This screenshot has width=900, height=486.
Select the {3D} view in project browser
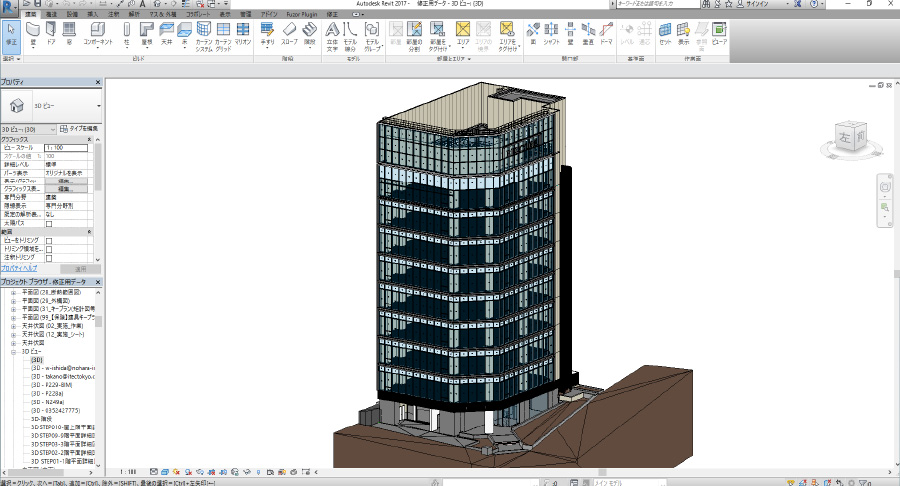pos(37,360)
